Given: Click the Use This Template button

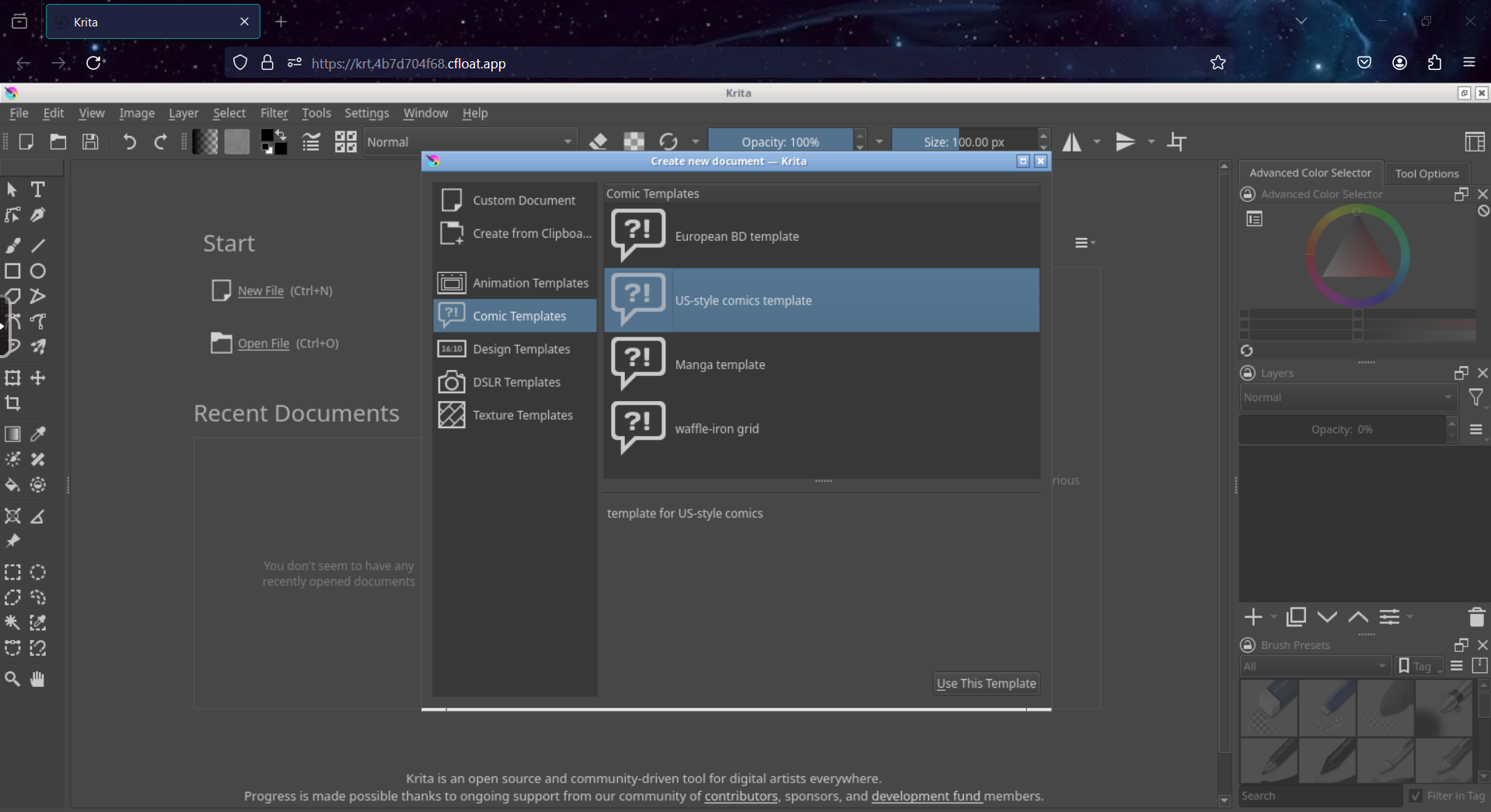Looking at the screenshot, I should [986, 684].
